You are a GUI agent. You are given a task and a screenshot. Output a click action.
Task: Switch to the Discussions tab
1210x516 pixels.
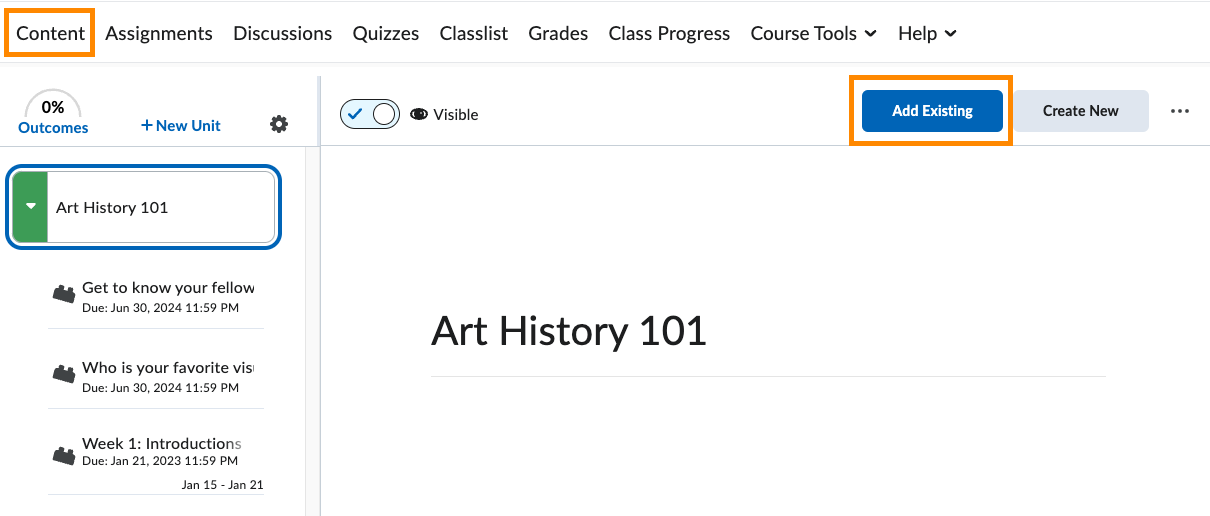tap(282, 33)
